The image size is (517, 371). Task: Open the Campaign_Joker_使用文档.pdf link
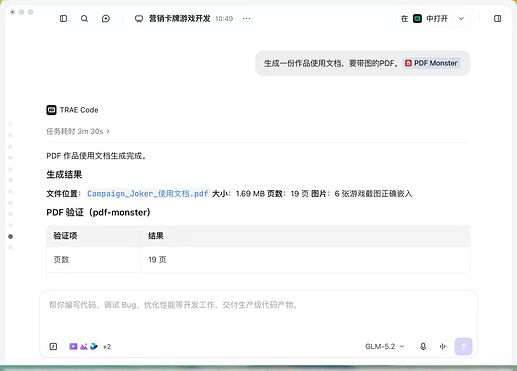pyautogui.click(x=148, y=194)
